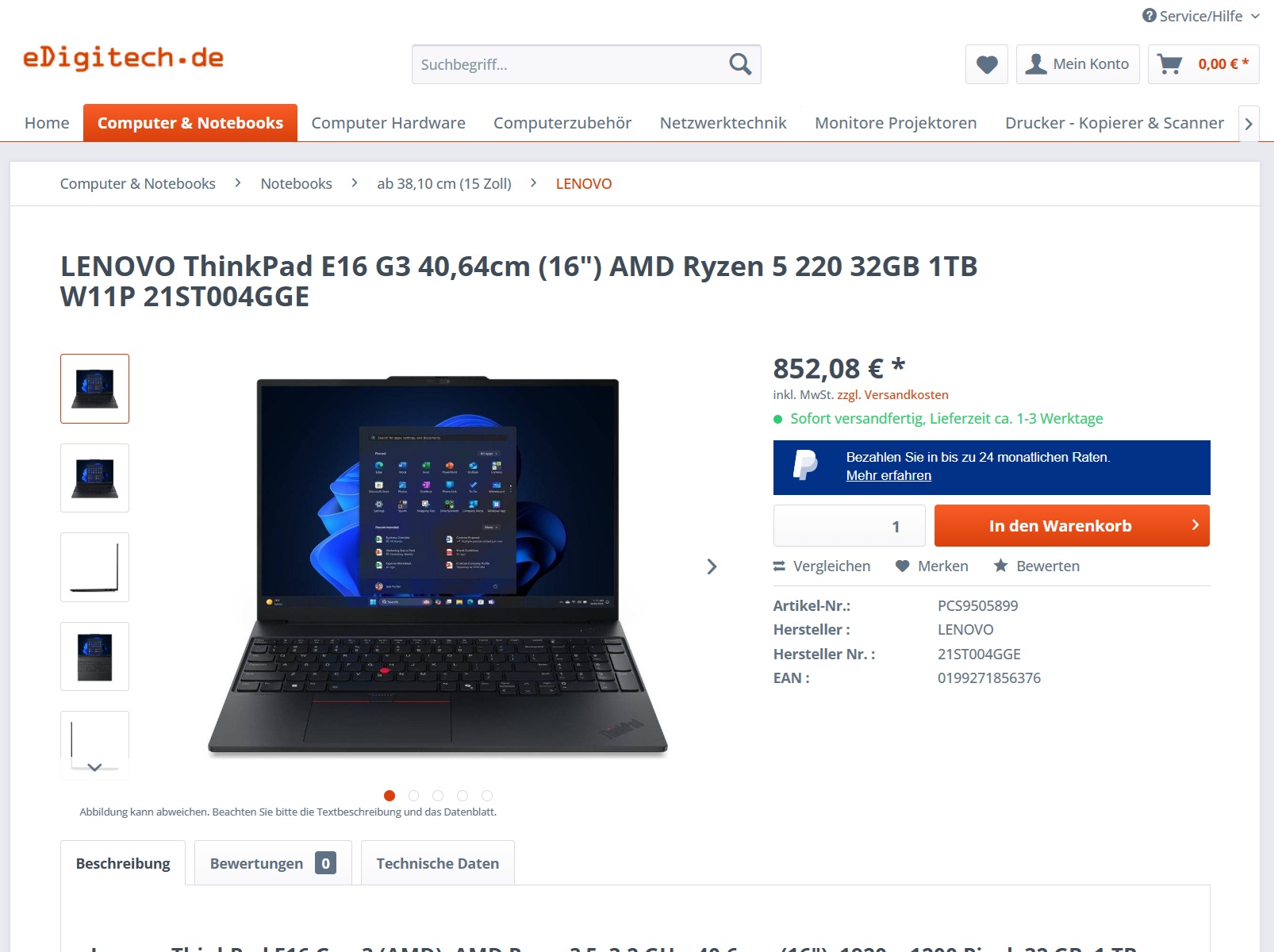Show more navigation categories arrow

1249,124
